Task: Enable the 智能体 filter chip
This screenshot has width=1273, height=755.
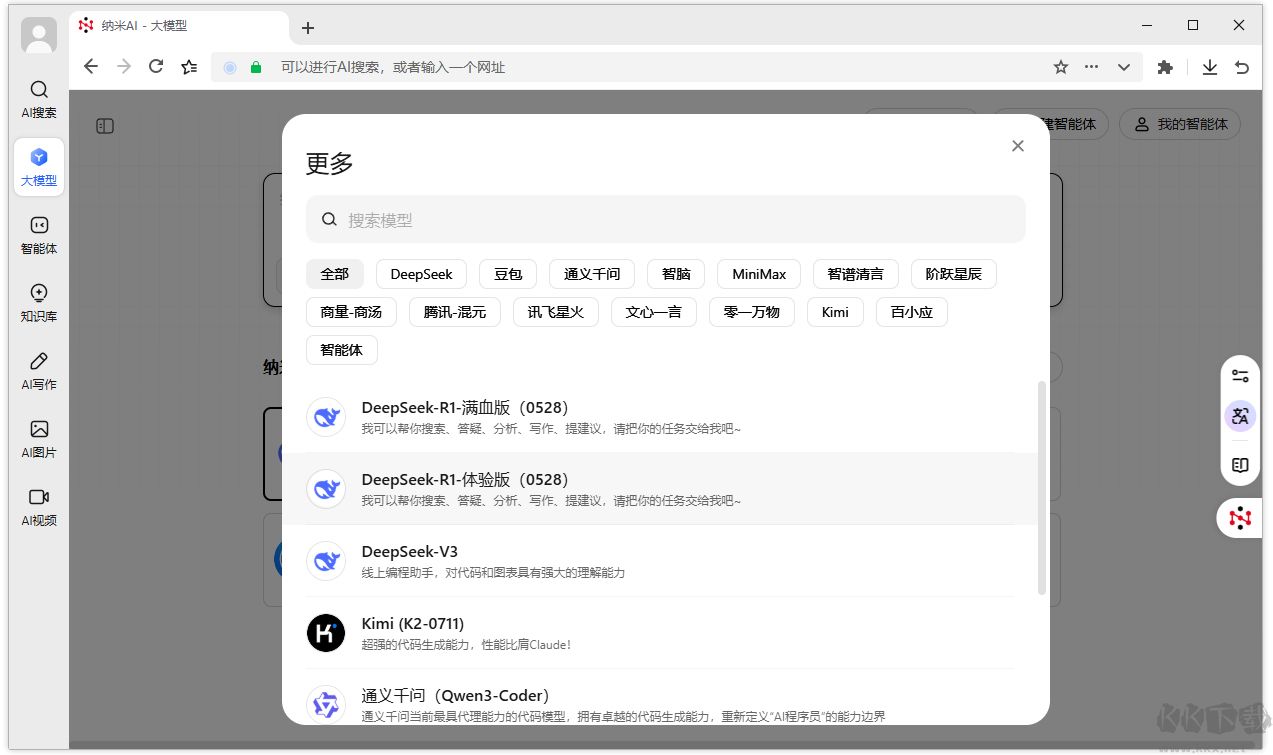Action: pyautogui.click(x=341, y=349)
